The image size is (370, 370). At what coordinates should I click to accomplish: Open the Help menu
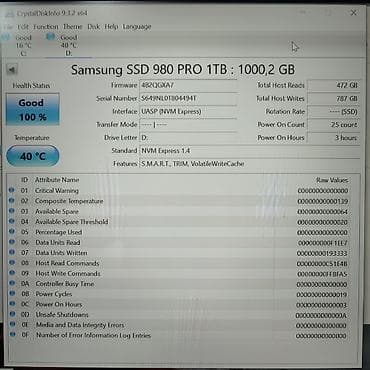111,27
